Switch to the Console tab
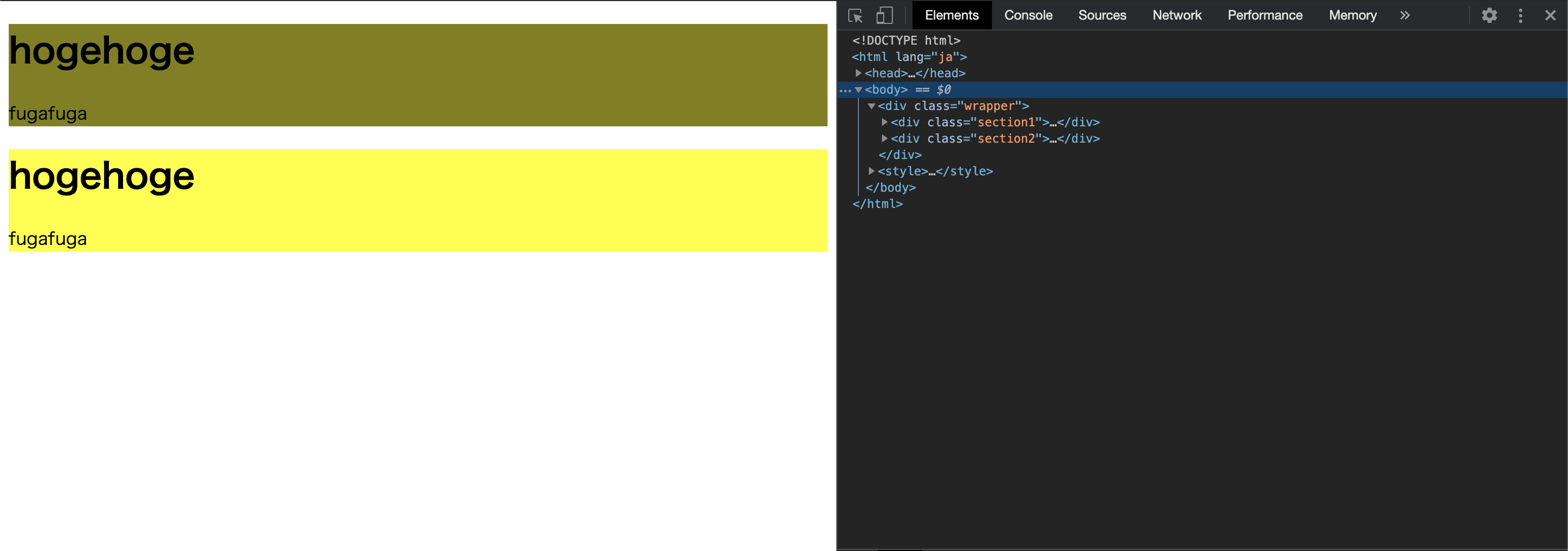 [x=1028, y=15]
